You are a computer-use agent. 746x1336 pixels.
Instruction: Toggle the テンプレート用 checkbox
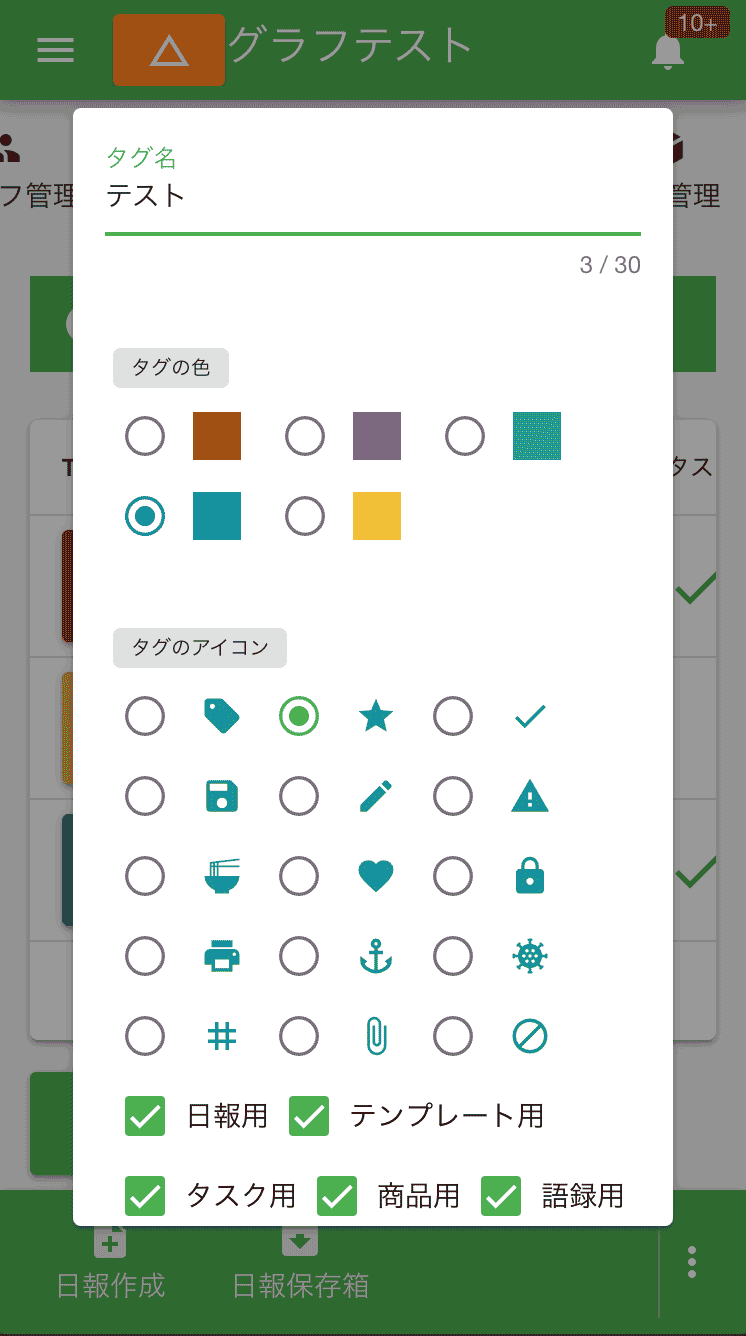[x=308, y=1117]
